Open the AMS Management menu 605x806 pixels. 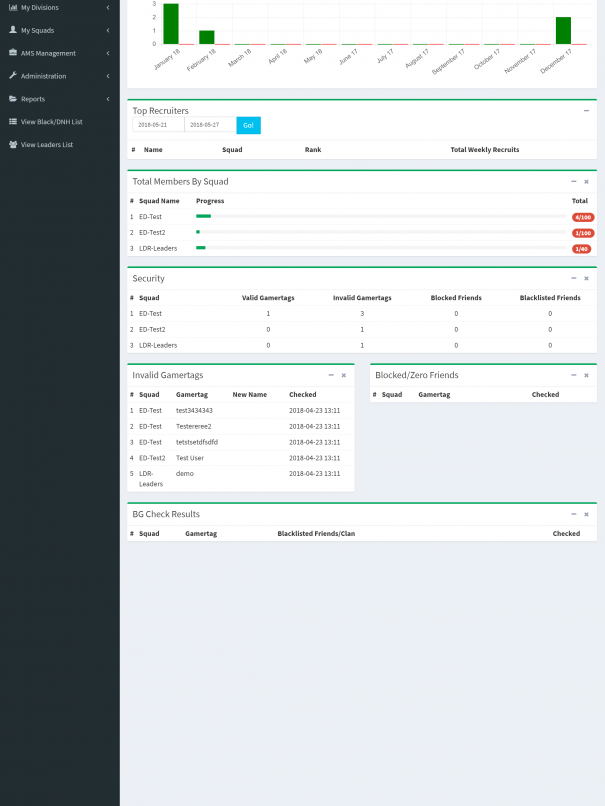click(x=48, y=53)
